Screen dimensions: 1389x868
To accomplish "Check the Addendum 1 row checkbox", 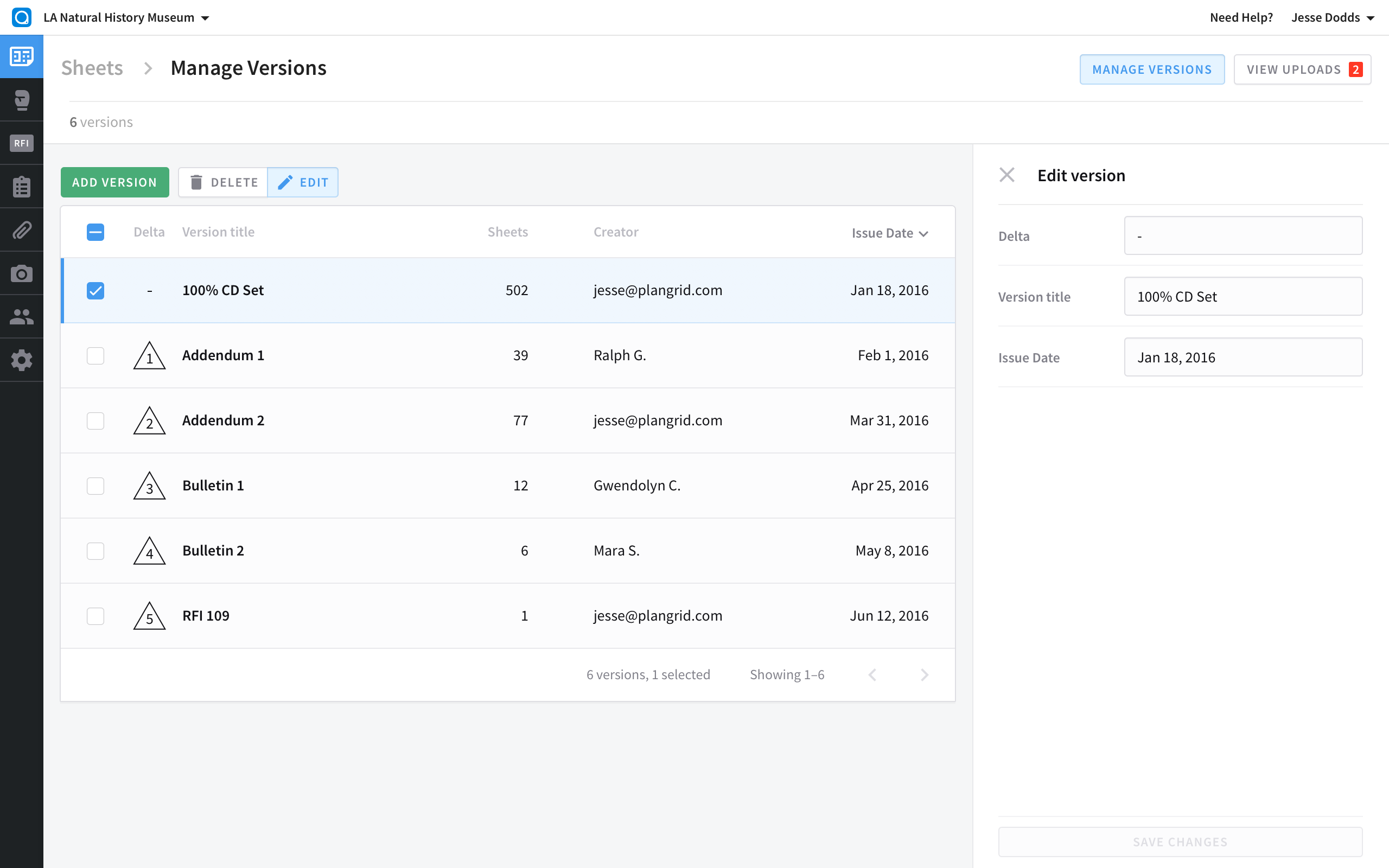I will coord(95,355).
